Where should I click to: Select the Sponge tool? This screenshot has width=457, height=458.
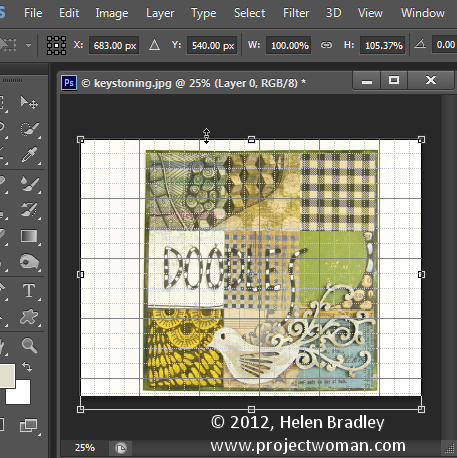pyautogui.click(x=29, y=262)
